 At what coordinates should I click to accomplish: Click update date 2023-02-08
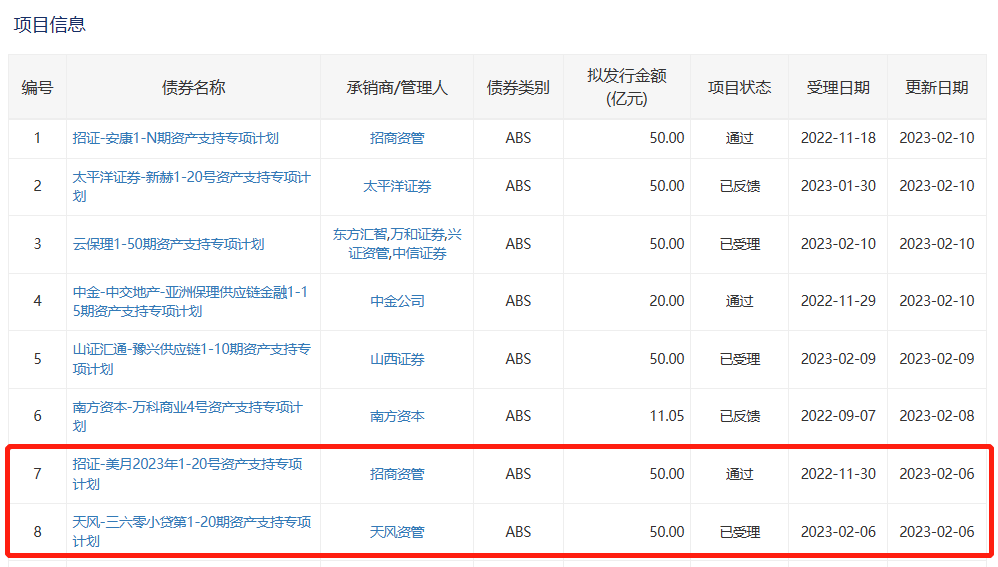click(x=937, y=416)
